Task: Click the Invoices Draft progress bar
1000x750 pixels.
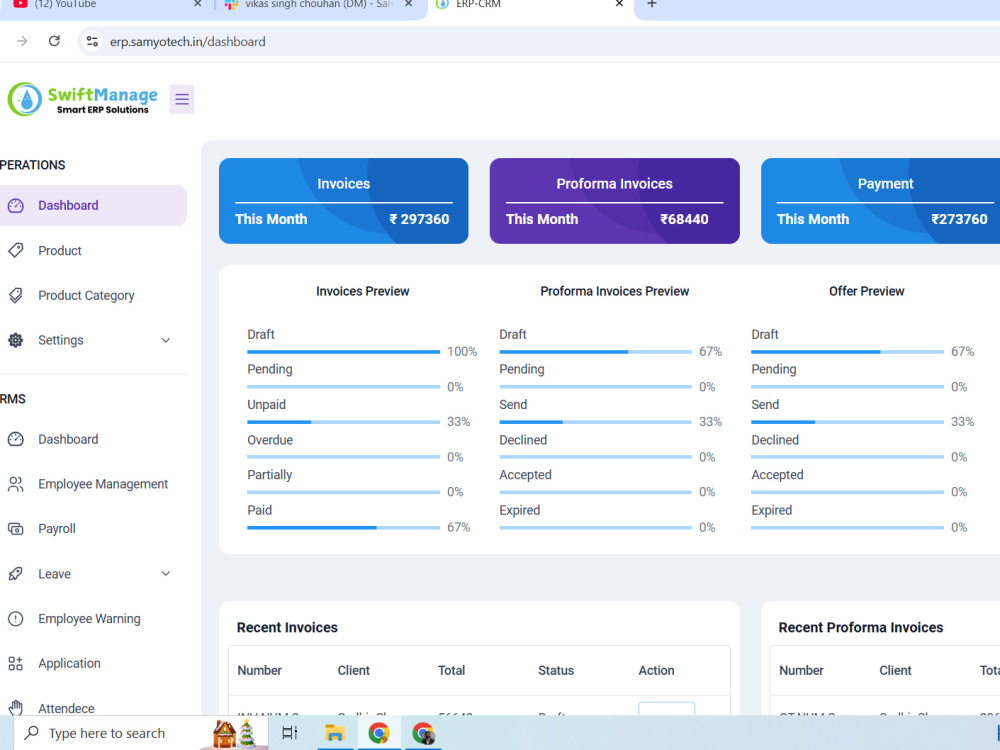Action: pyautogui.click(x=343, y=351)
